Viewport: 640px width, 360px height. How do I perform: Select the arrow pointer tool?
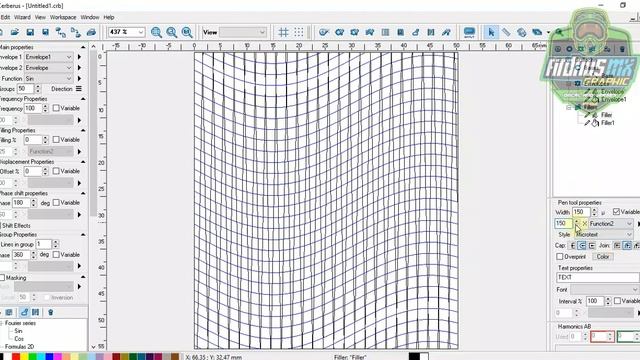coord(491,32)
